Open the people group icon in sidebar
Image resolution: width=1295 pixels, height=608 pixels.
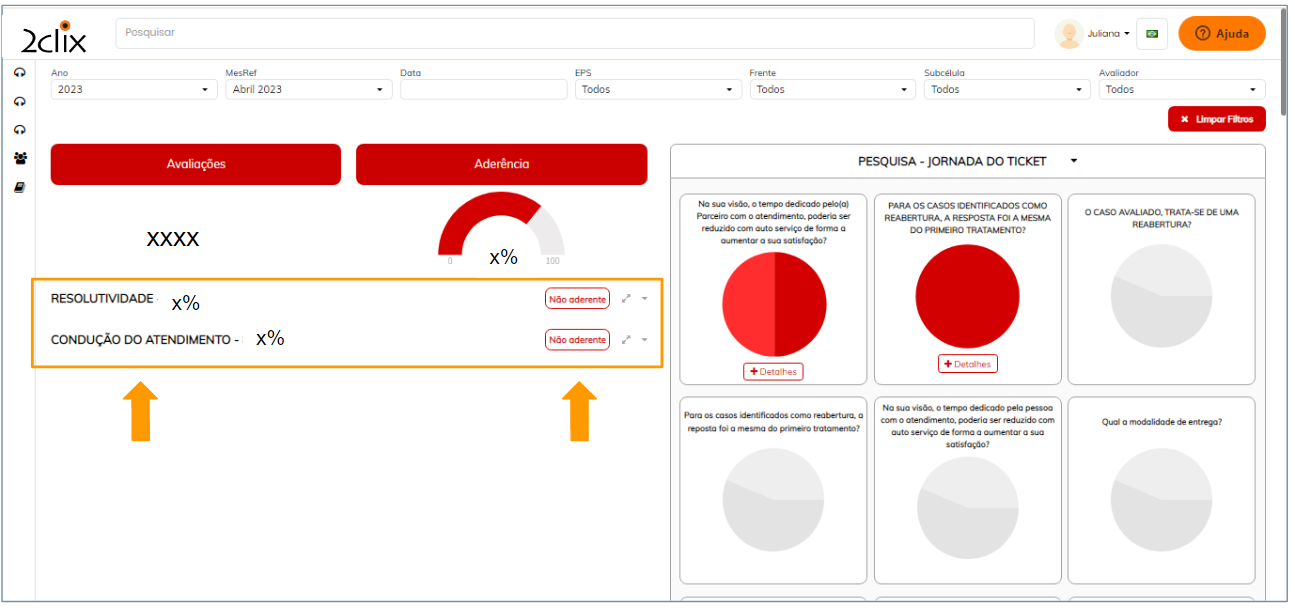pos(19,158)
